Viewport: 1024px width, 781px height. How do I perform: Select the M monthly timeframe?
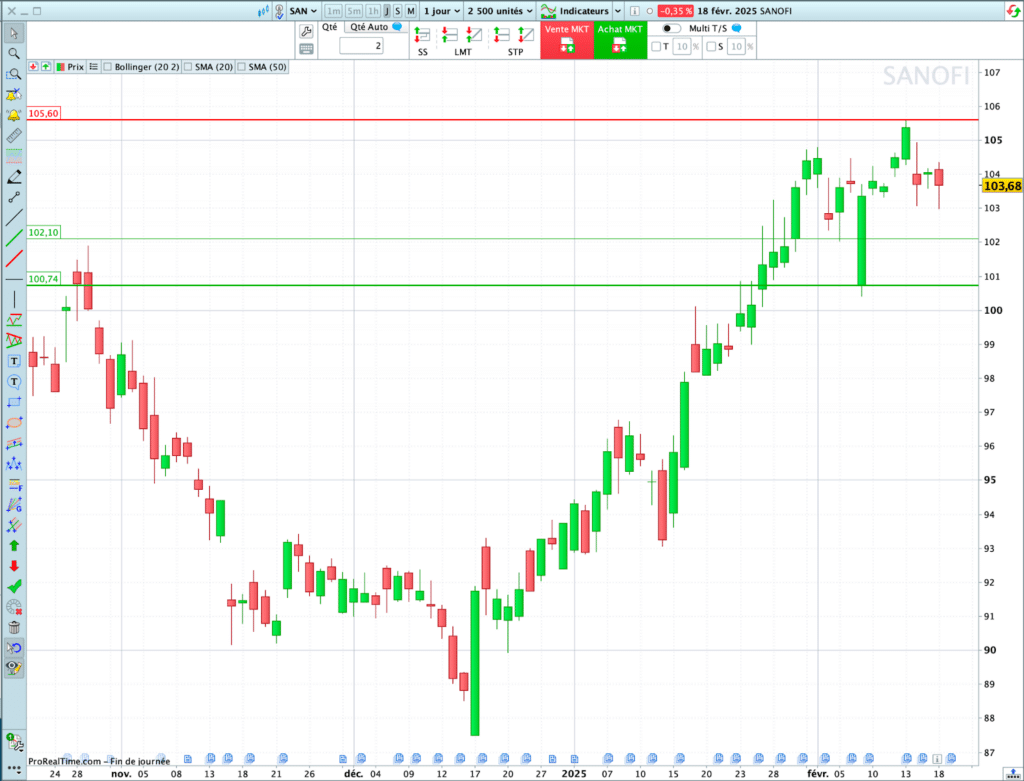(411, 11)
